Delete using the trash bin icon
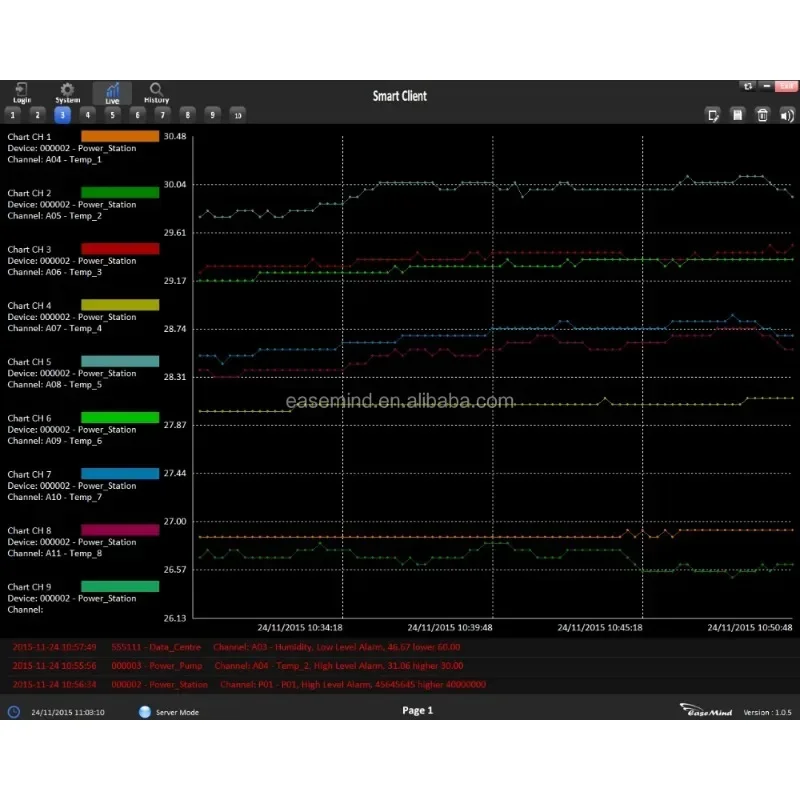This screenshot has height=800, width=800. 762,115
